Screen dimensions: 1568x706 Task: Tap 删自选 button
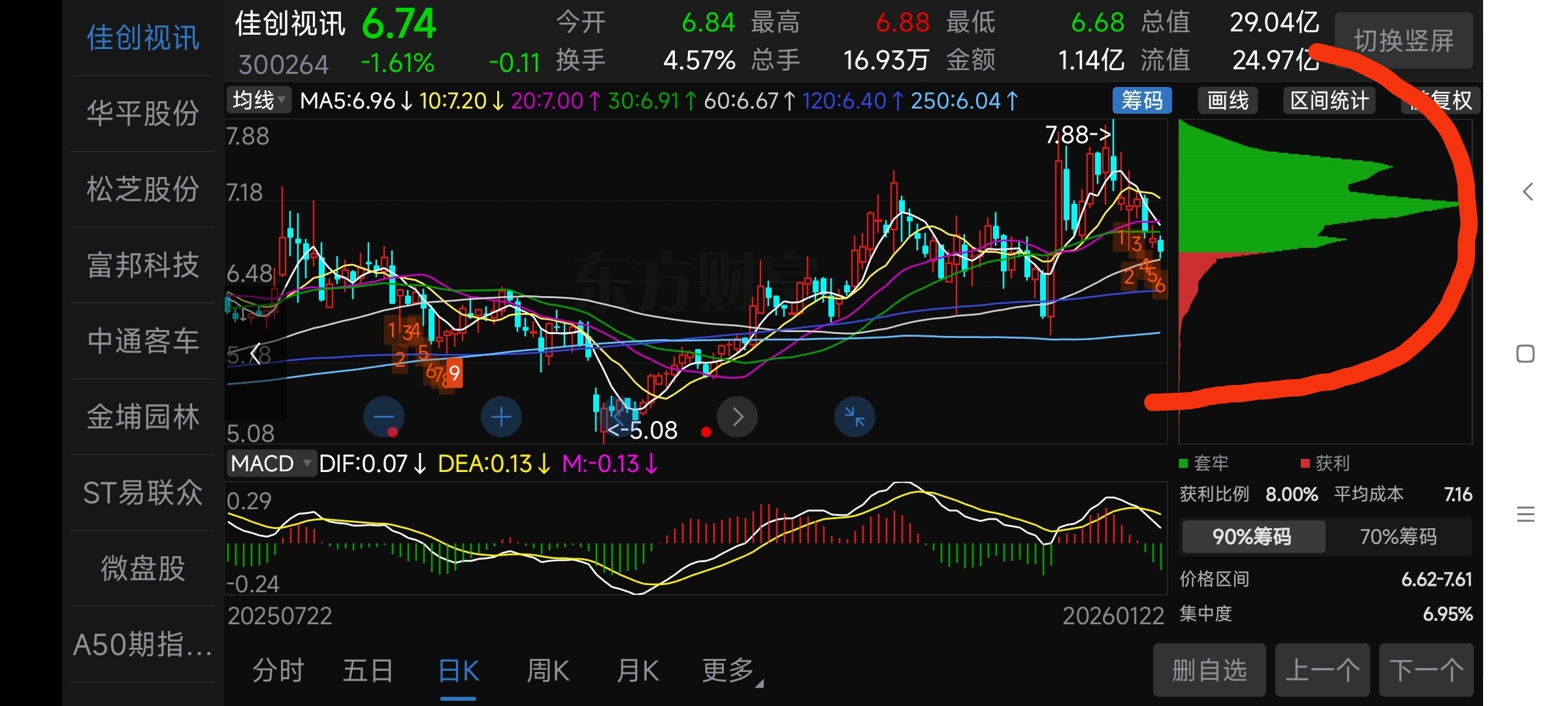(1209, 671)
